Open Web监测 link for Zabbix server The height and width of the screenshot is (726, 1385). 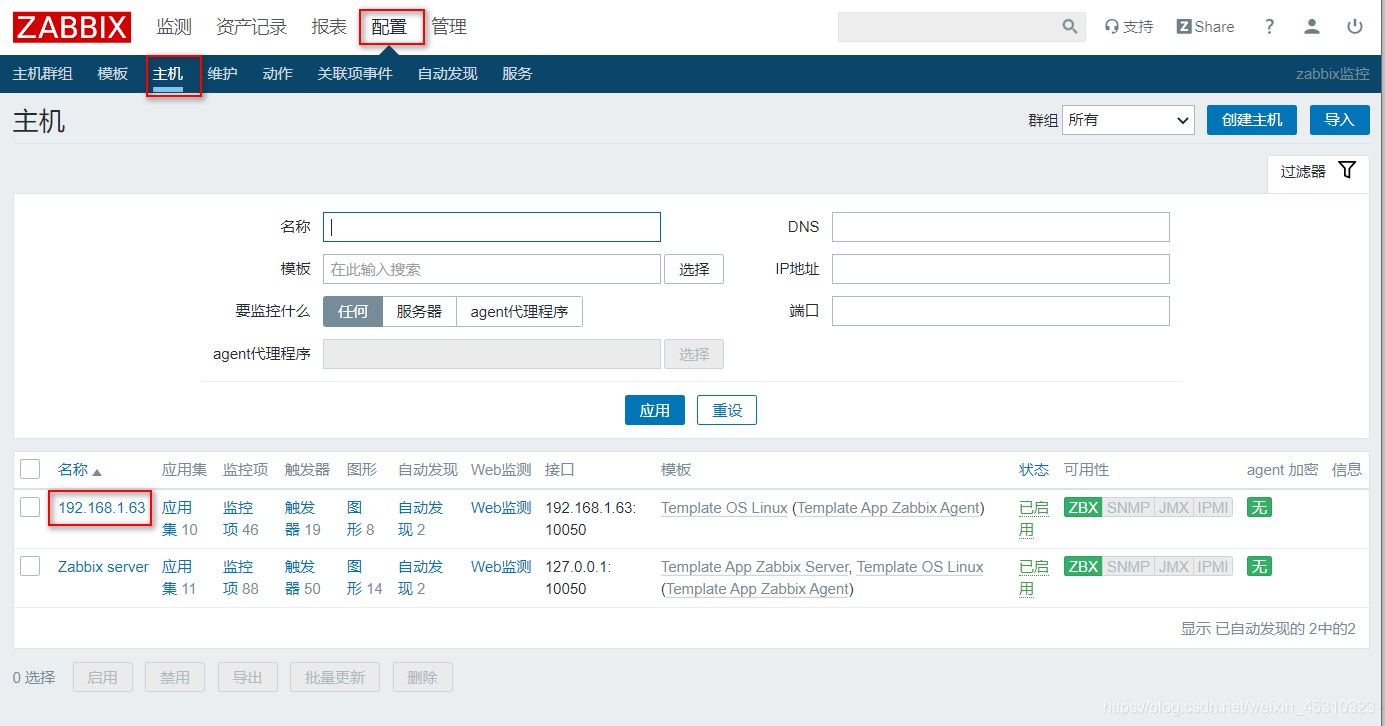[501, 567]
